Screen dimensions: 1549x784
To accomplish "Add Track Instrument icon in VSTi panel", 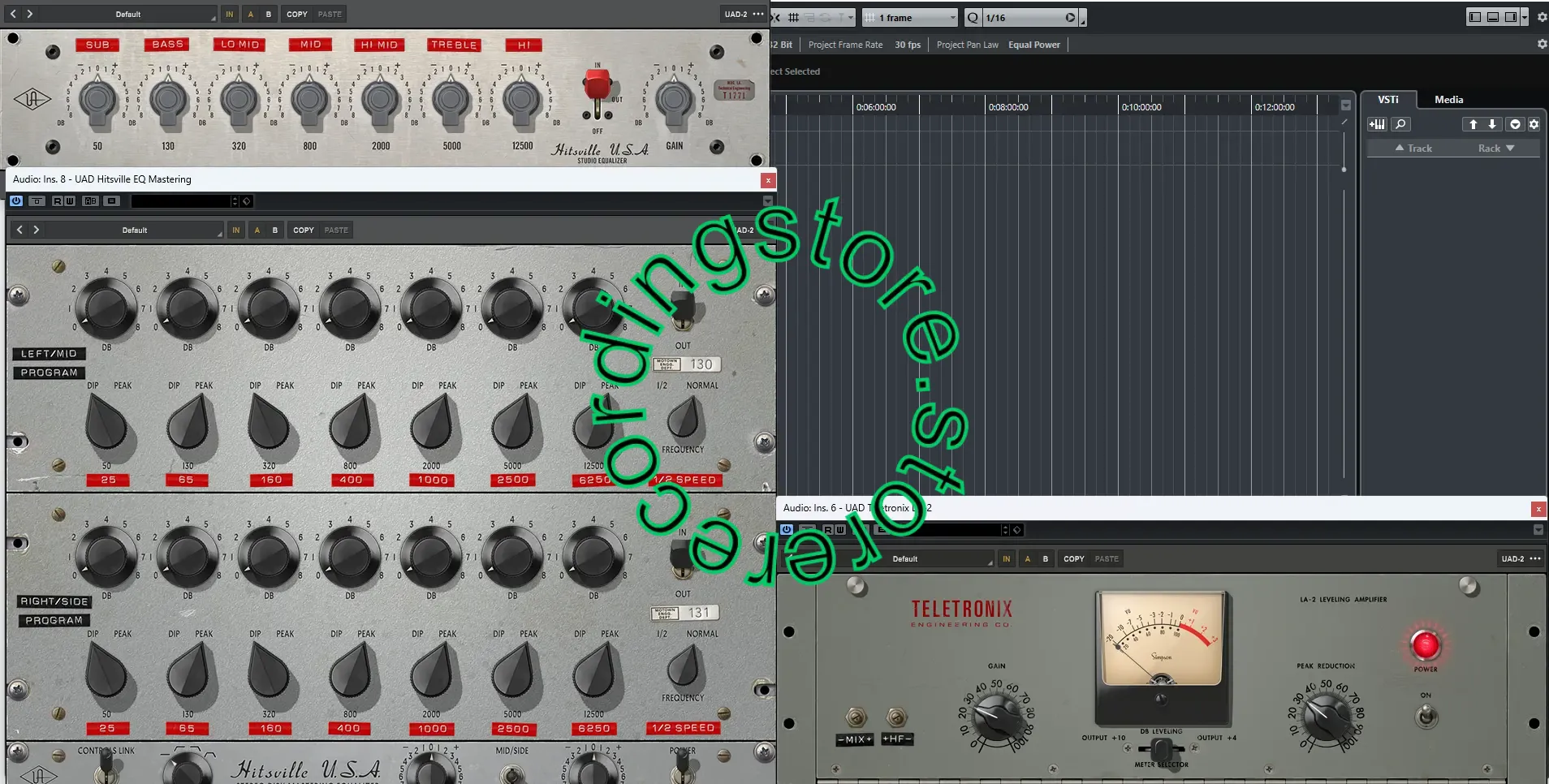I will (x=1377, y=124).
